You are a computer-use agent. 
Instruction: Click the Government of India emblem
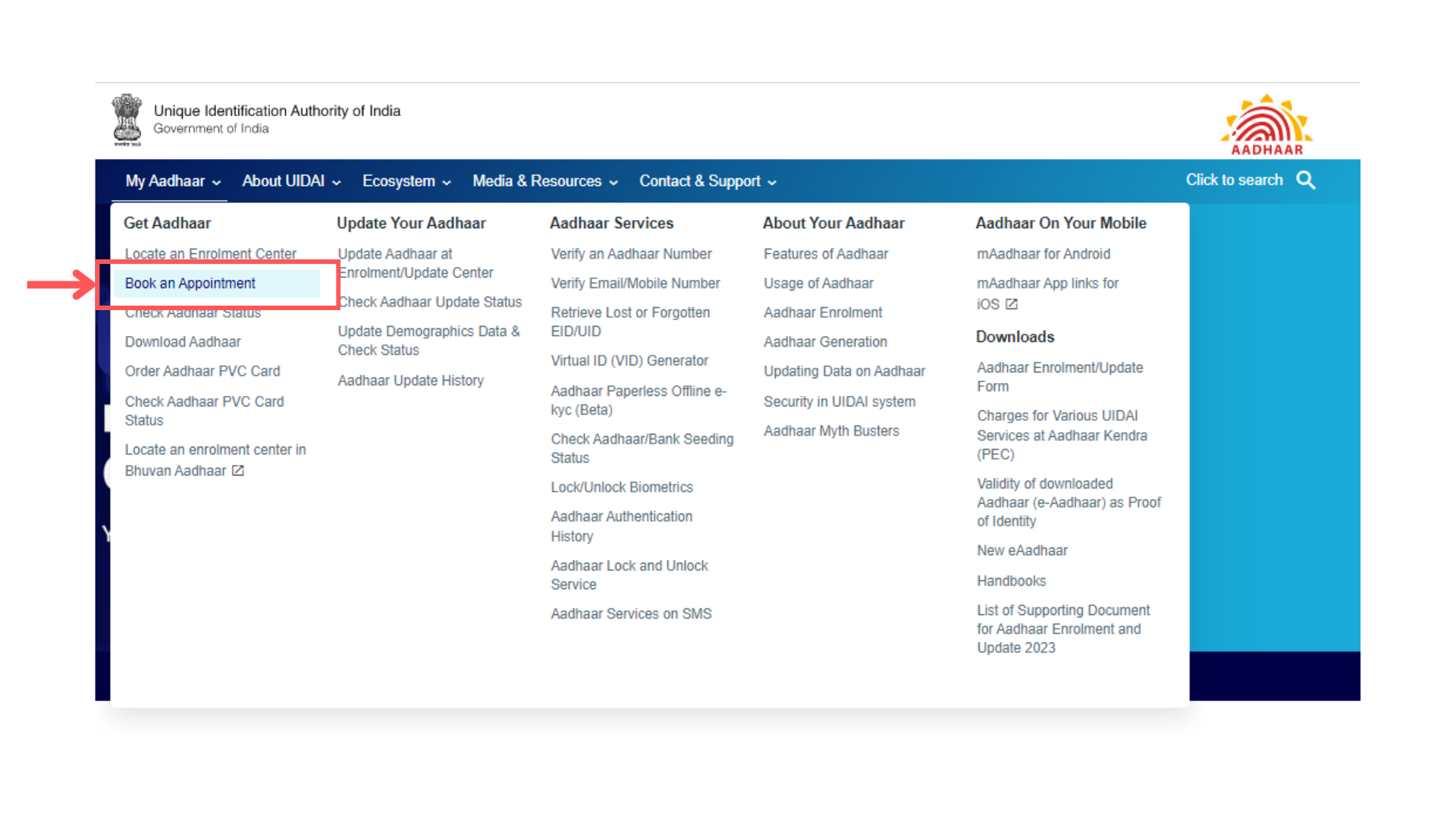(127, 120)
